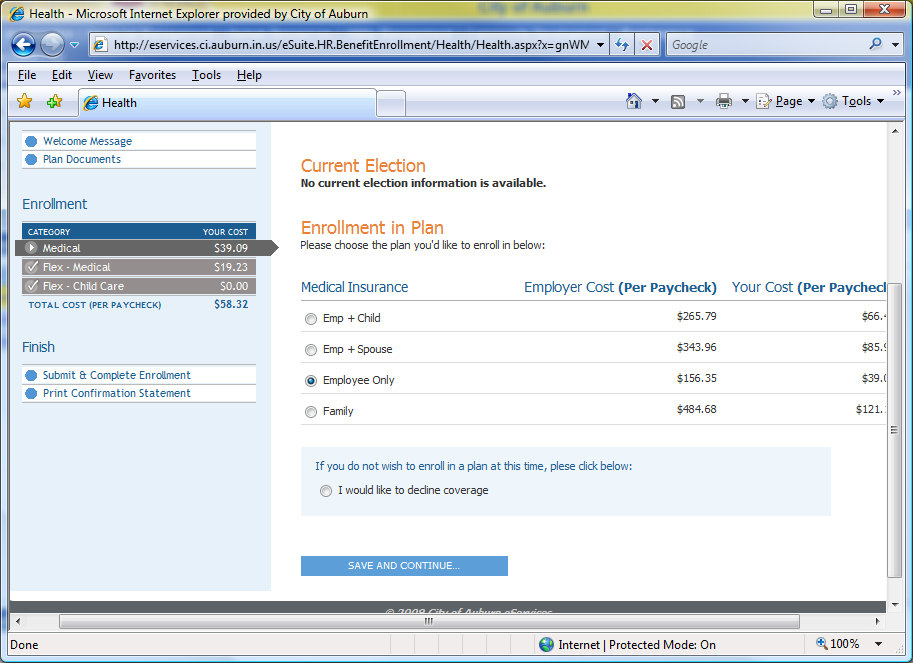Click the address bar URL field
This screenshot has width=913, height=663.
tap(351, 45)
